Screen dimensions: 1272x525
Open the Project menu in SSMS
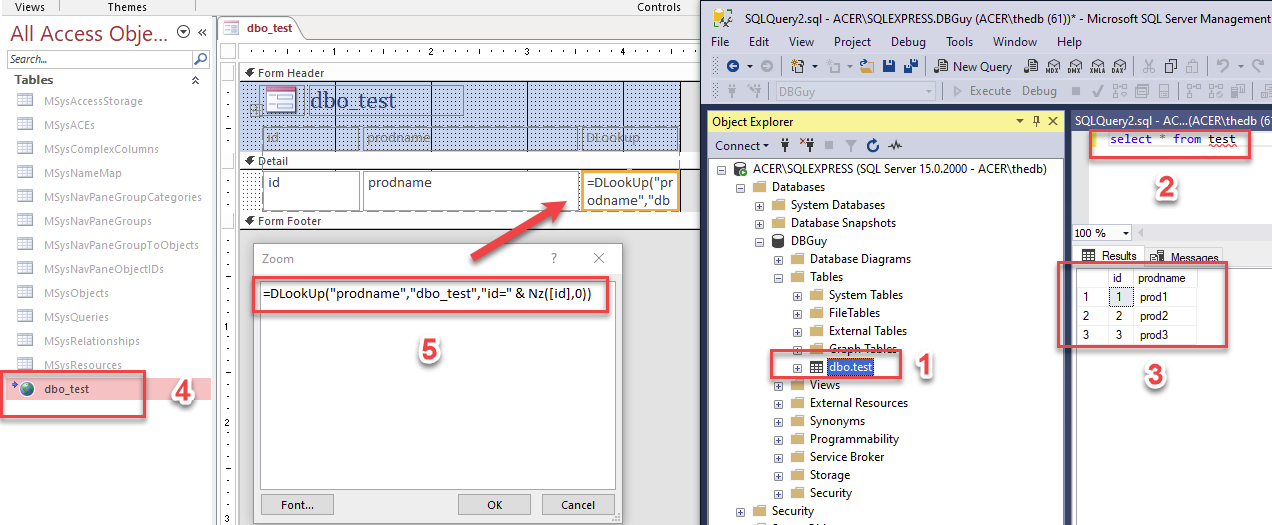click(852, 42)
